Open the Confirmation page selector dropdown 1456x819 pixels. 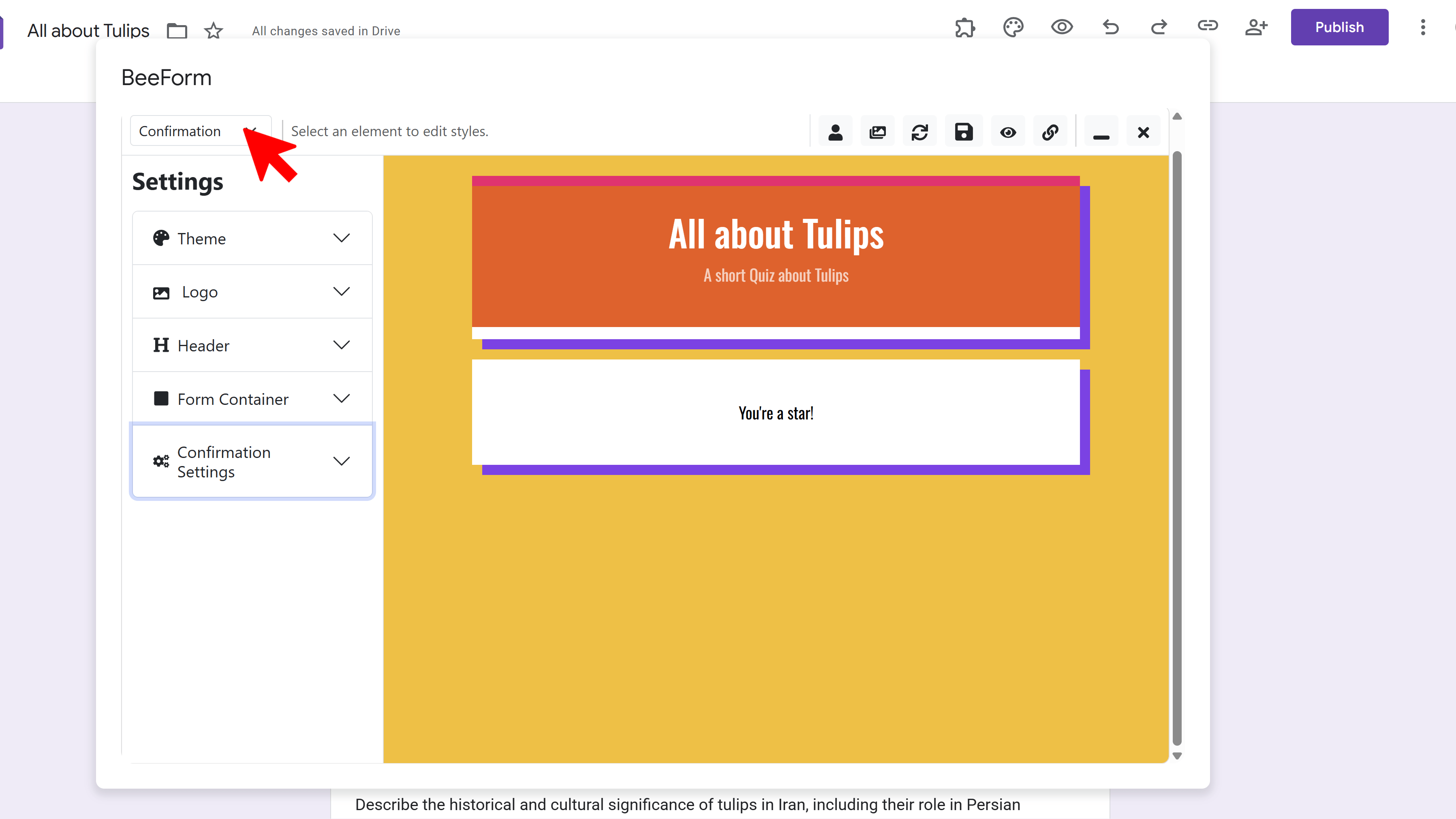coord(200,130)
